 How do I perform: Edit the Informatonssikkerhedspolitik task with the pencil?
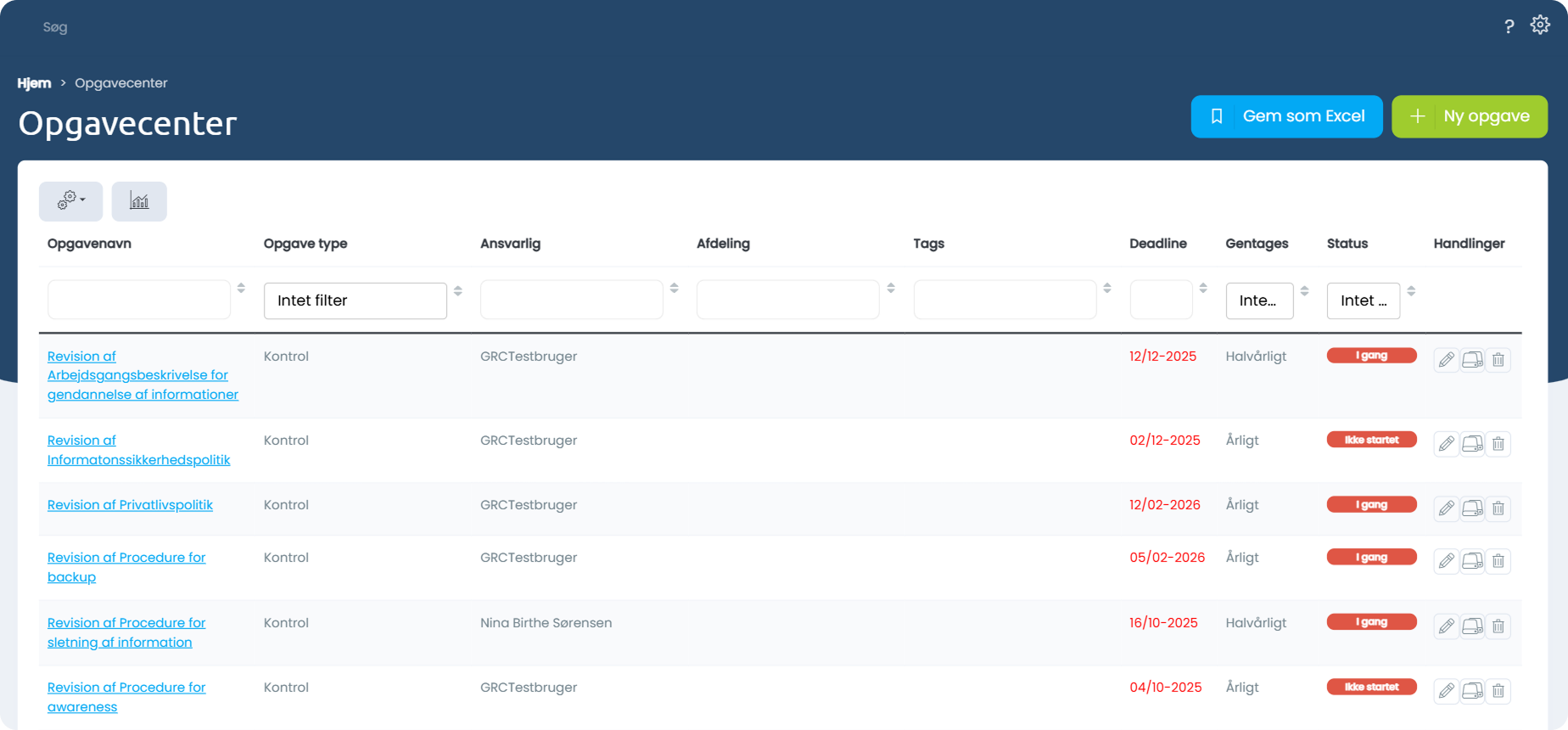1447,444
